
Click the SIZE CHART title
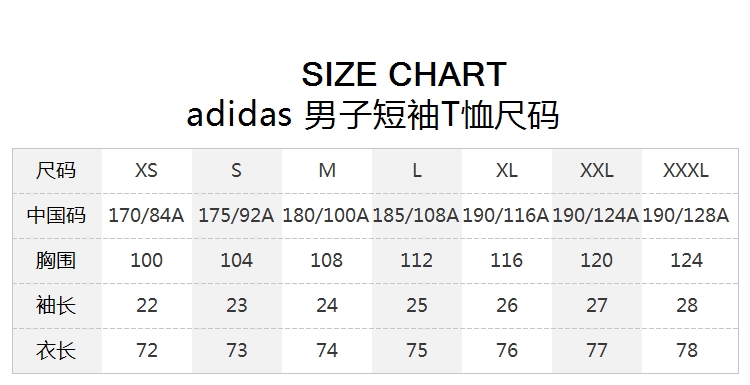(x=404, y=74)
